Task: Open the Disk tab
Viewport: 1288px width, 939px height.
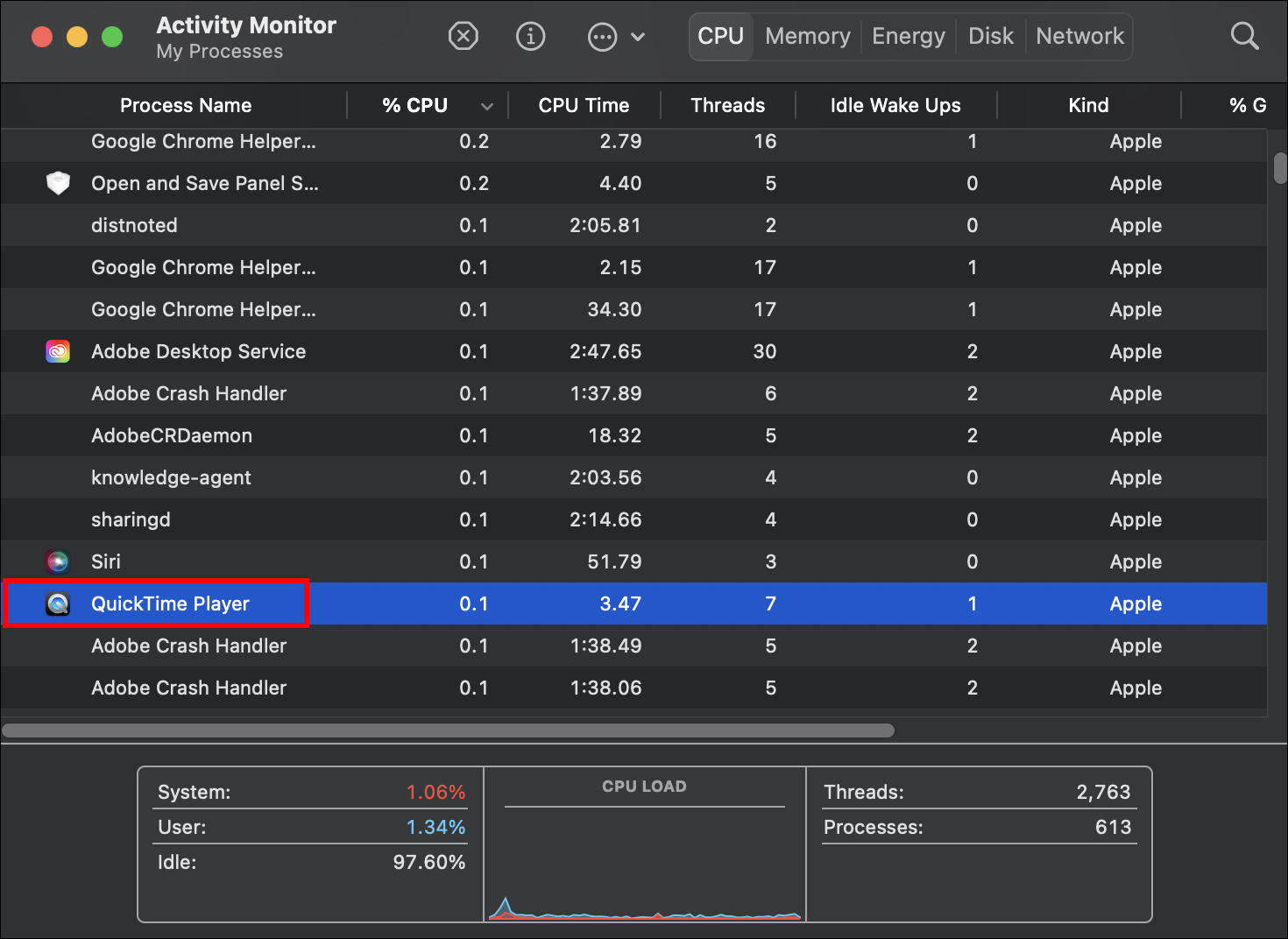Action: coord(990,36)
